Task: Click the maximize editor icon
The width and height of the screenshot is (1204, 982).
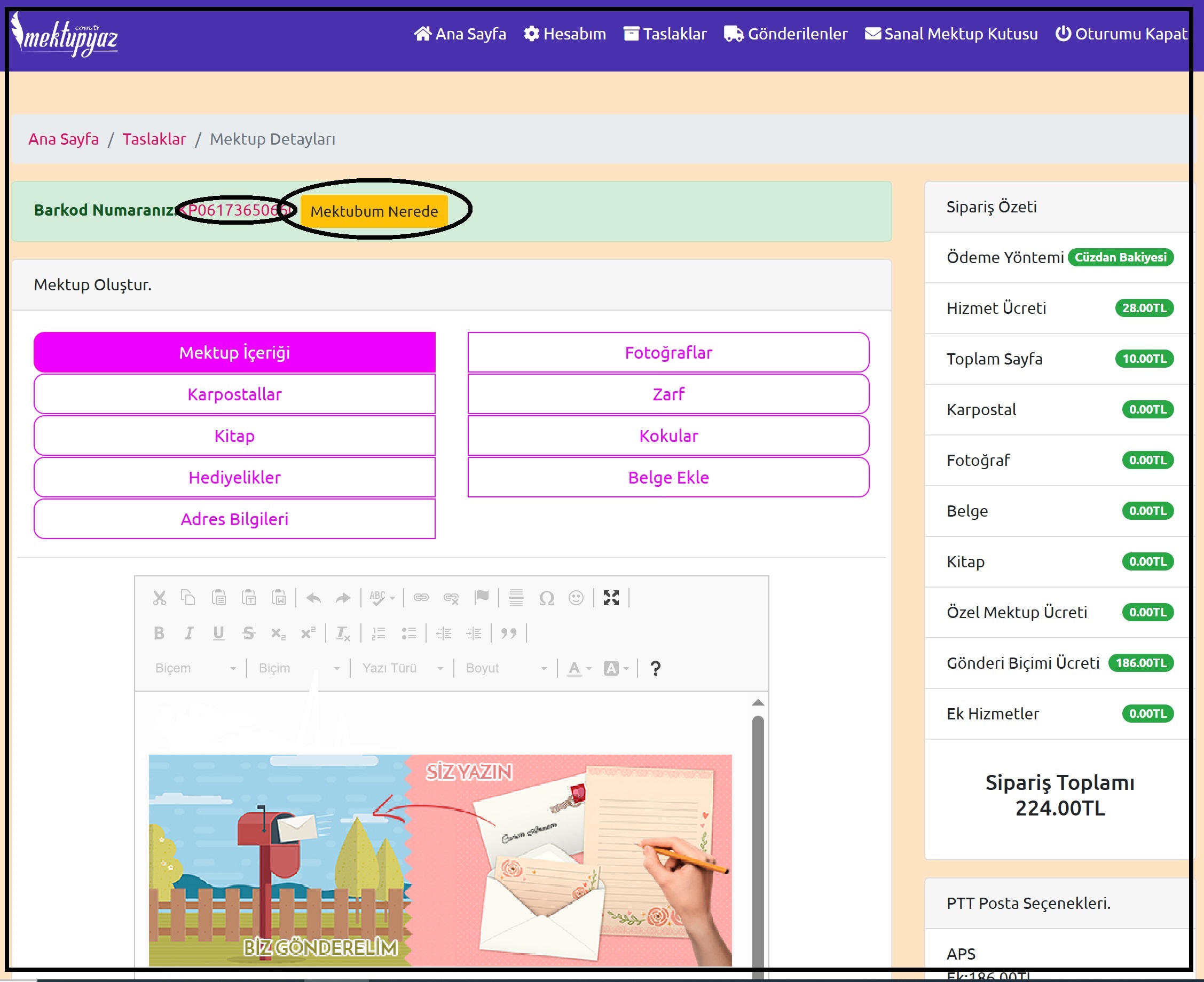Action: point(611,598)
